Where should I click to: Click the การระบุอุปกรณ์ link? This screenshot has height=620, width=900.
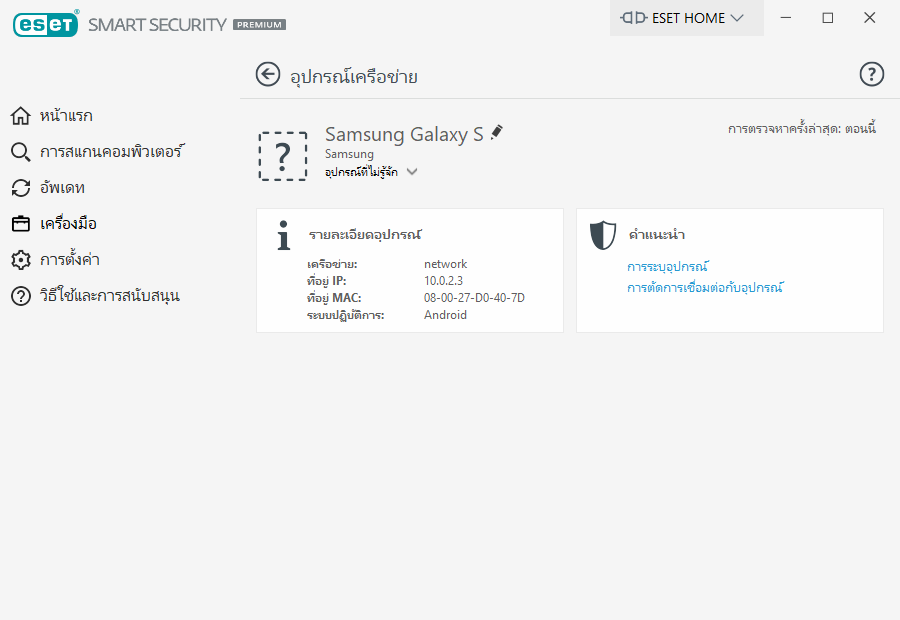[668, 267]
